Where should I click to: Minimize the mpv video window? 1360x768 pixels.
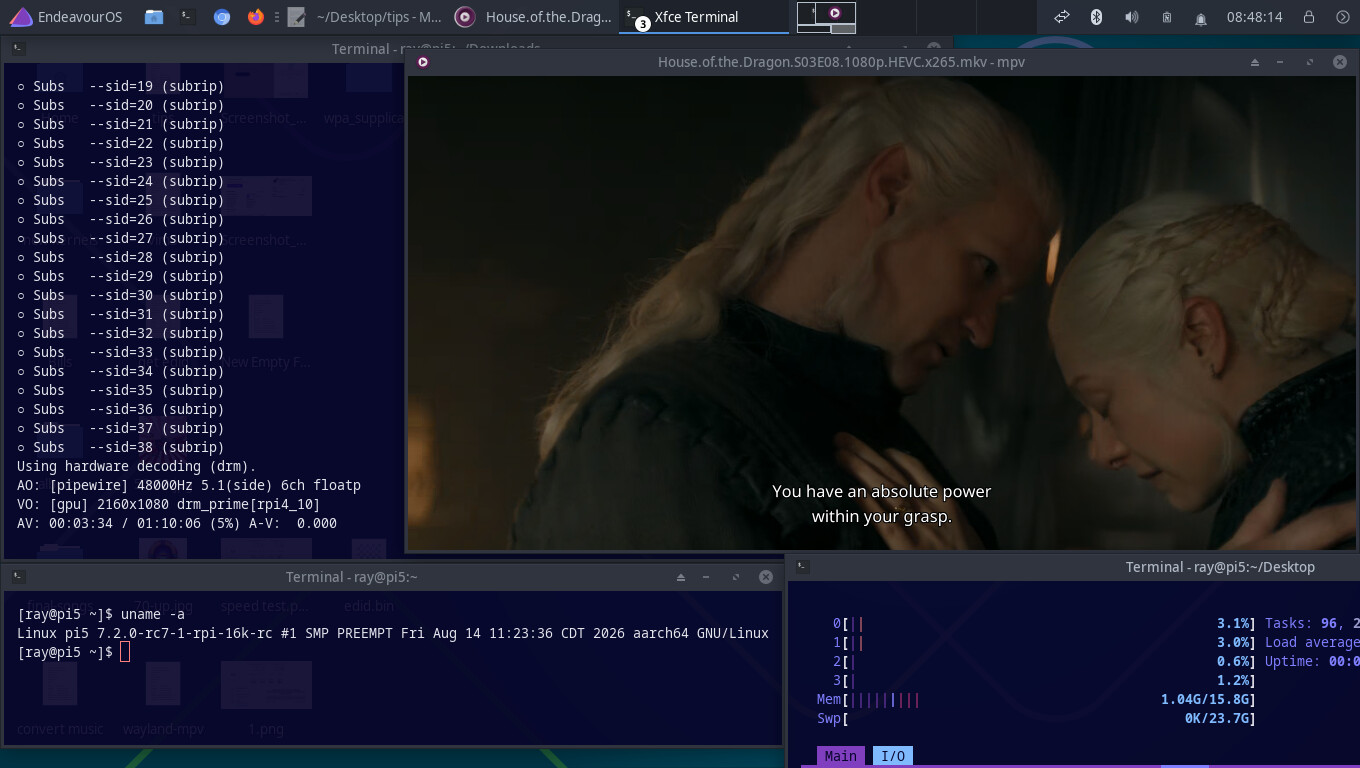tap(1280, 62)
